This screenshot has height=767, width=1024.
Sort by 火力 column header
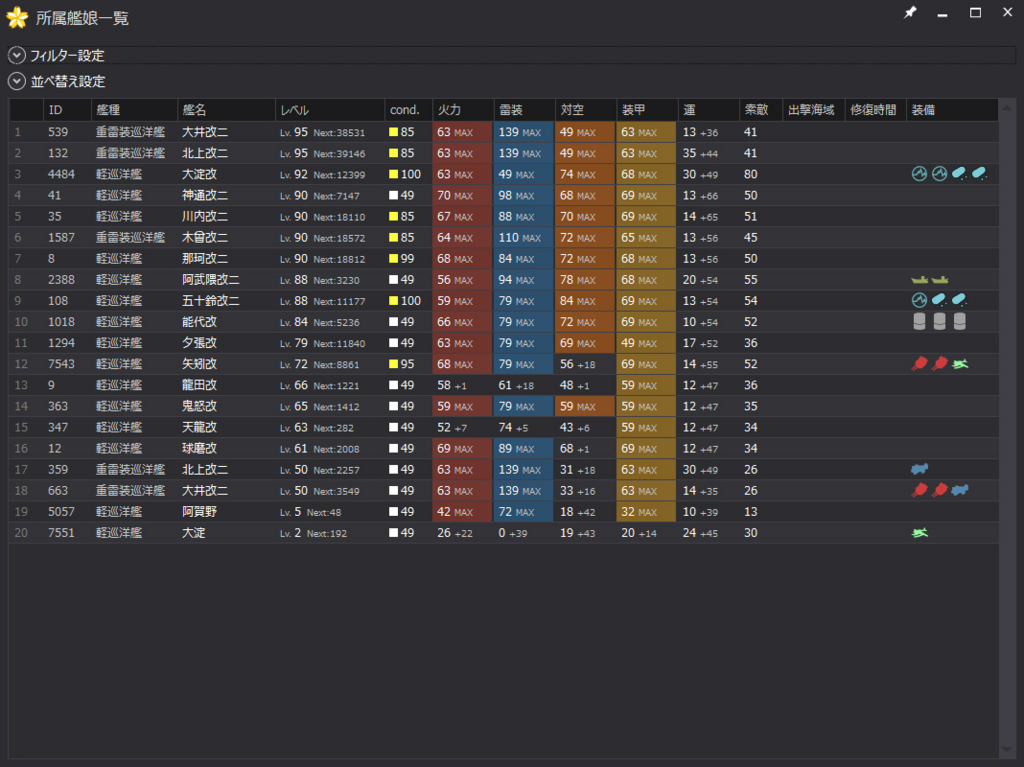tap(462, 110)
